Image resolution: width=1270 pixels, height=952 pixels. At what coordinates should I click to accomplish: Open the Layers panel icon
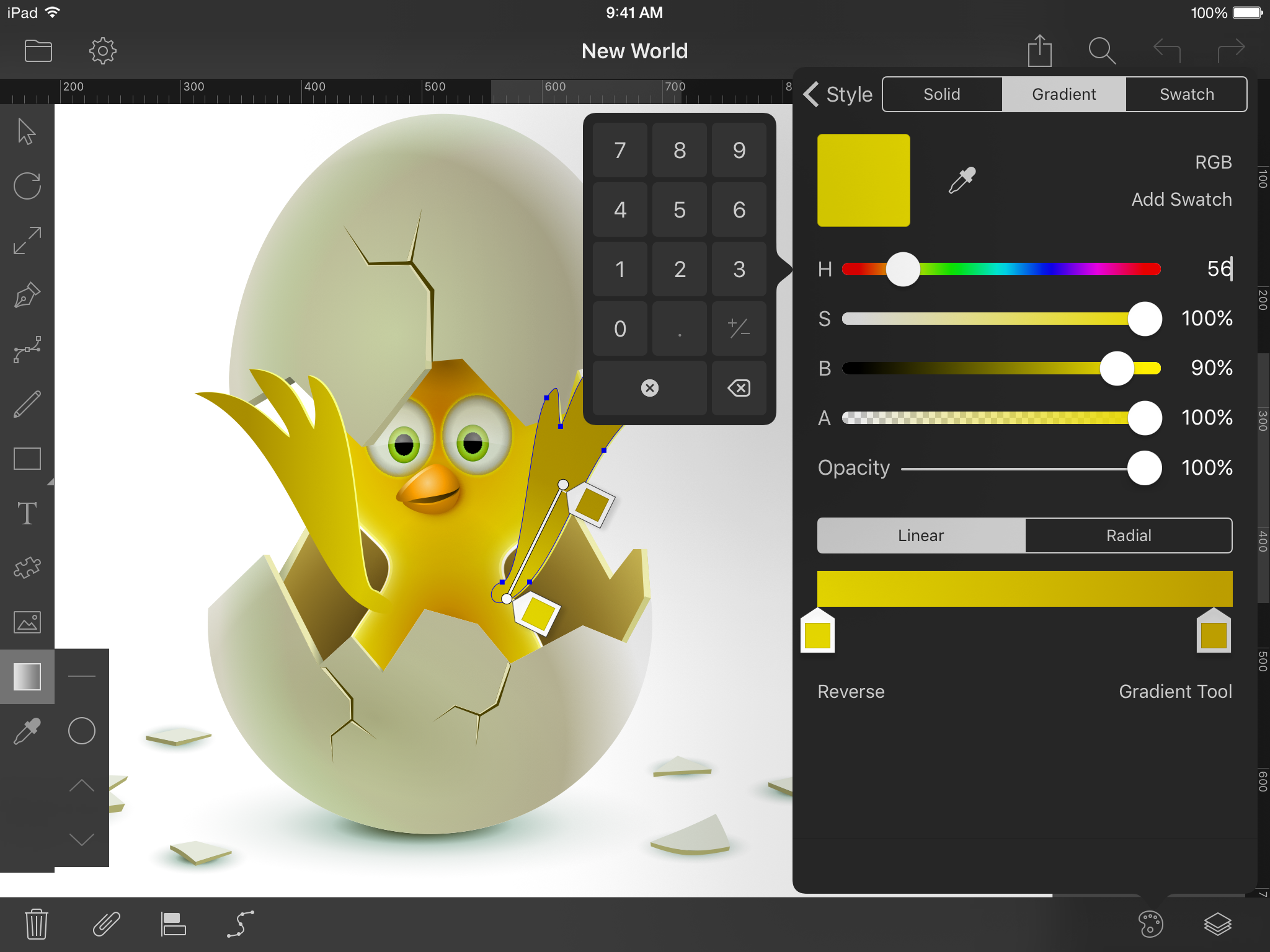(1217, 924)
